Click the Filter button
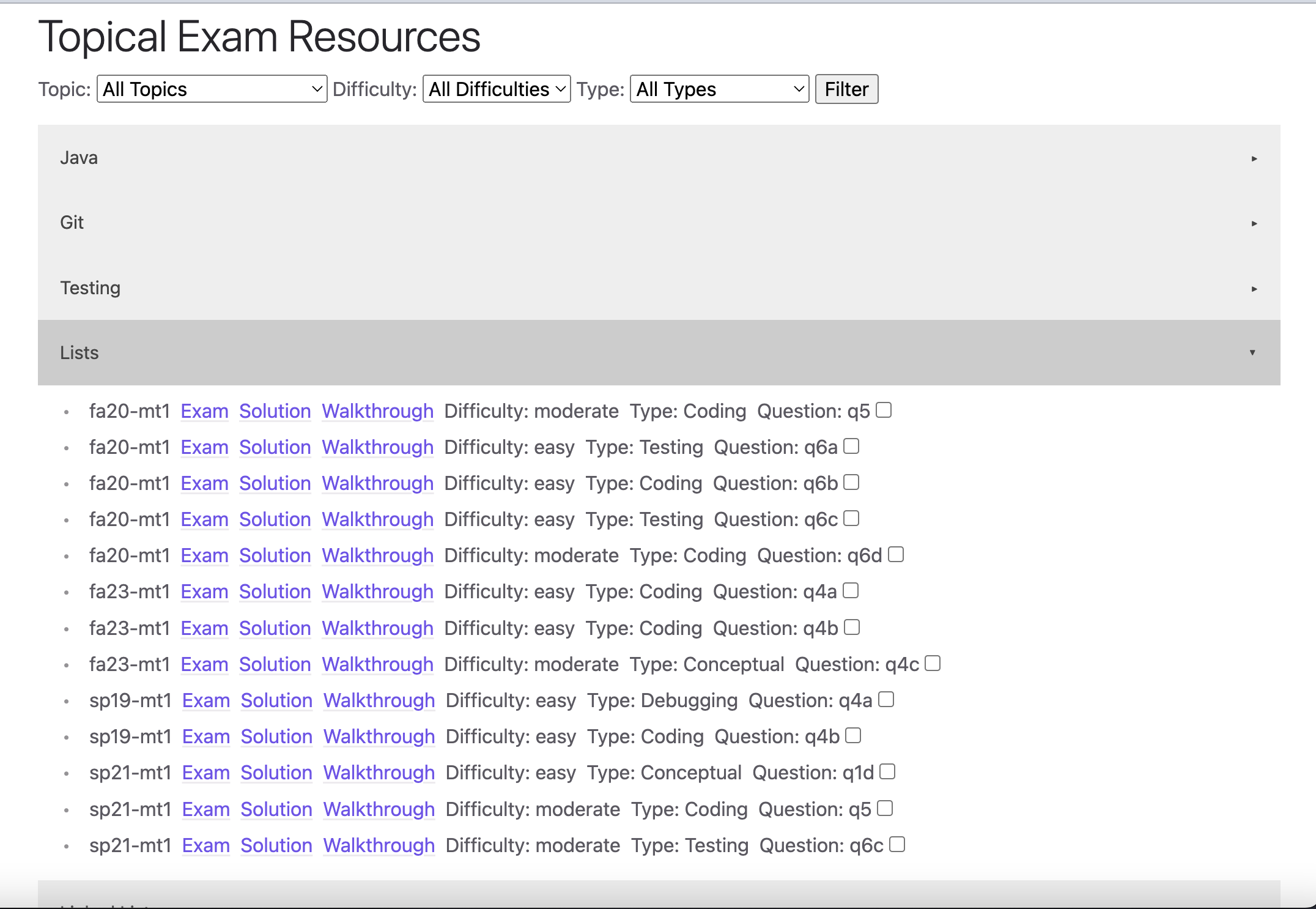Screen dimensions: 1316x909 click(x=846, y=89)
